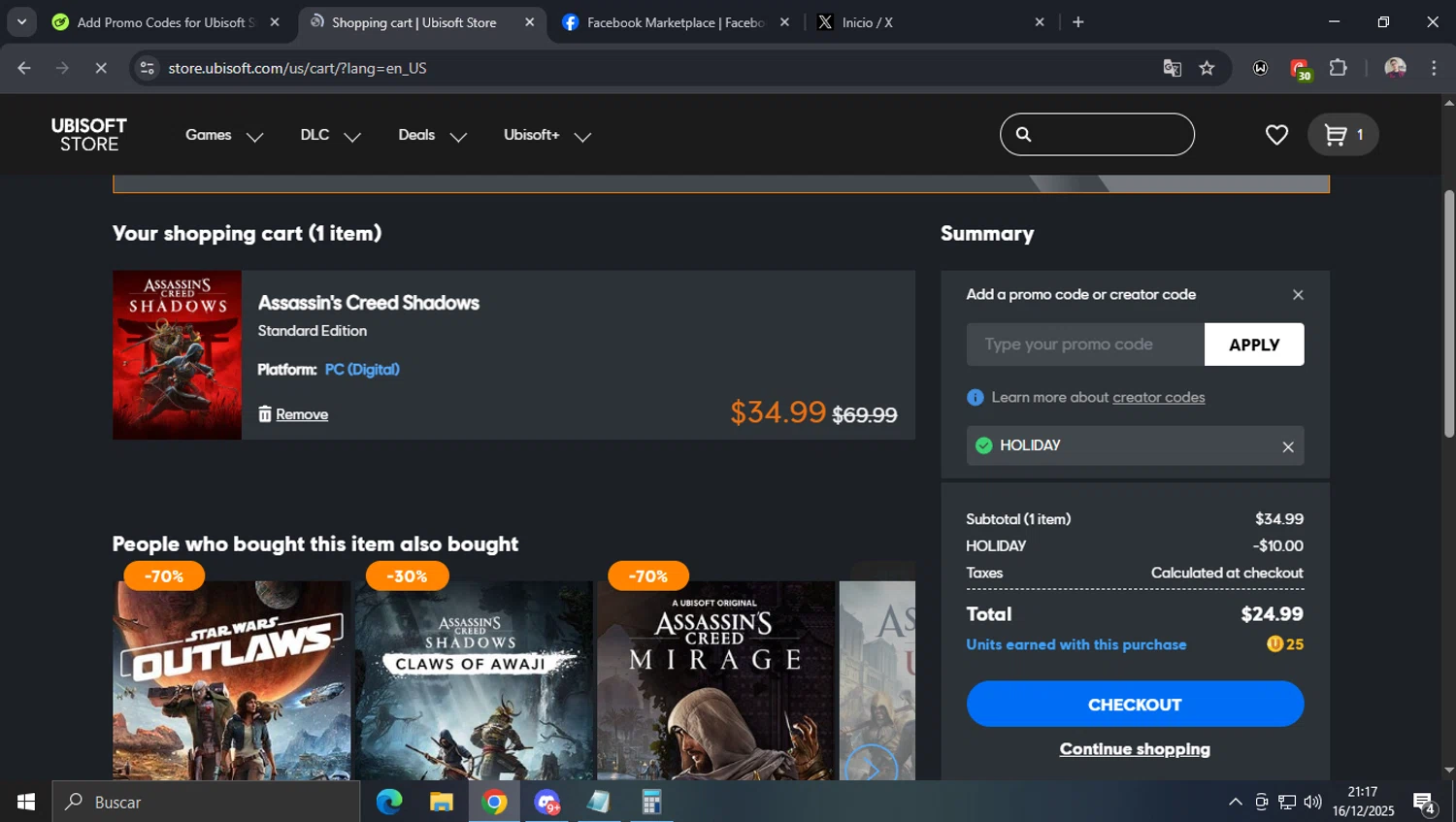This screenshot has width=1456, height=822.
Task: Open File Explorer from the taskbar
Action: click(442, 802)
